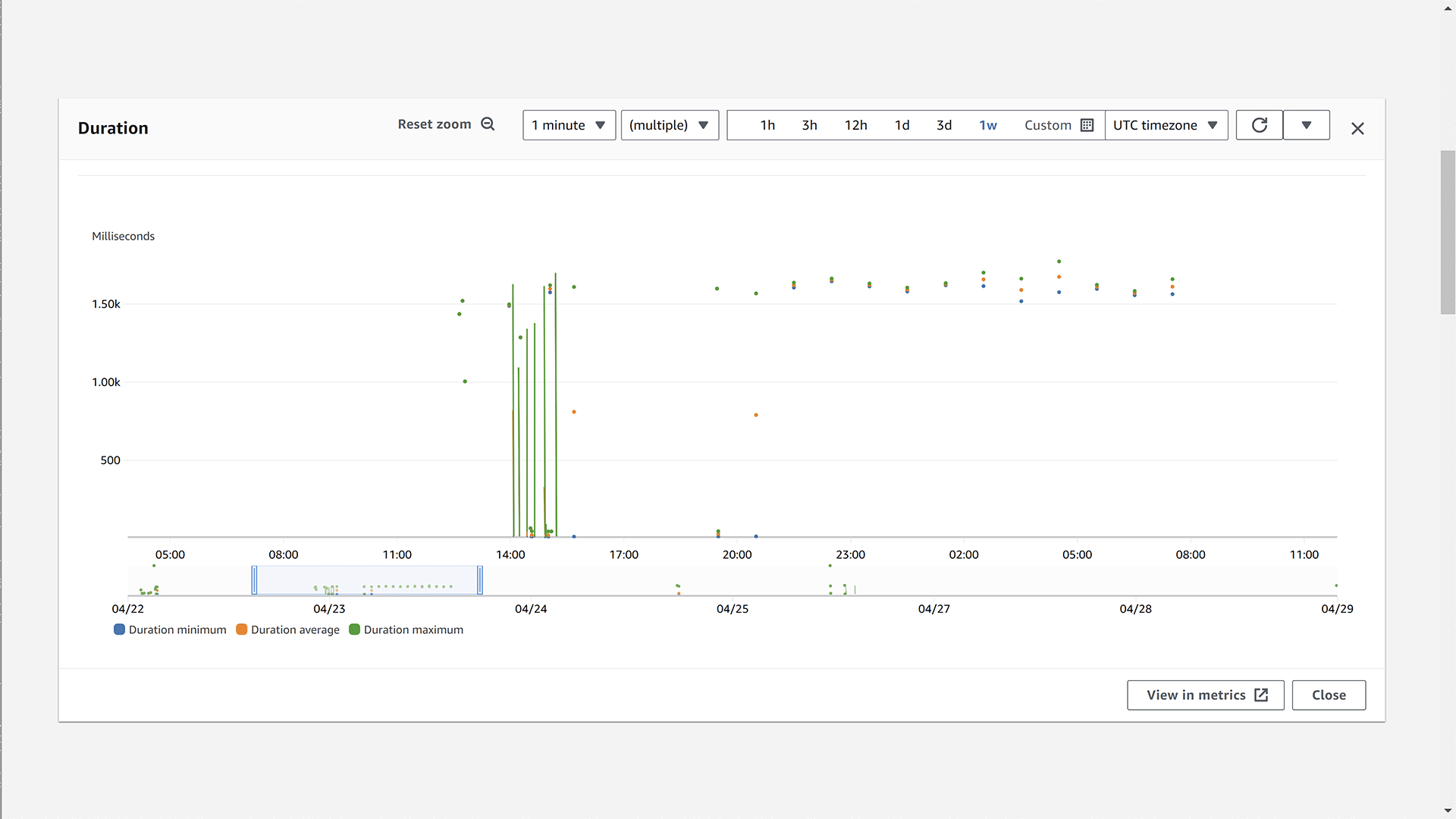
Task: Select the 1w time range
Action: 987,125
